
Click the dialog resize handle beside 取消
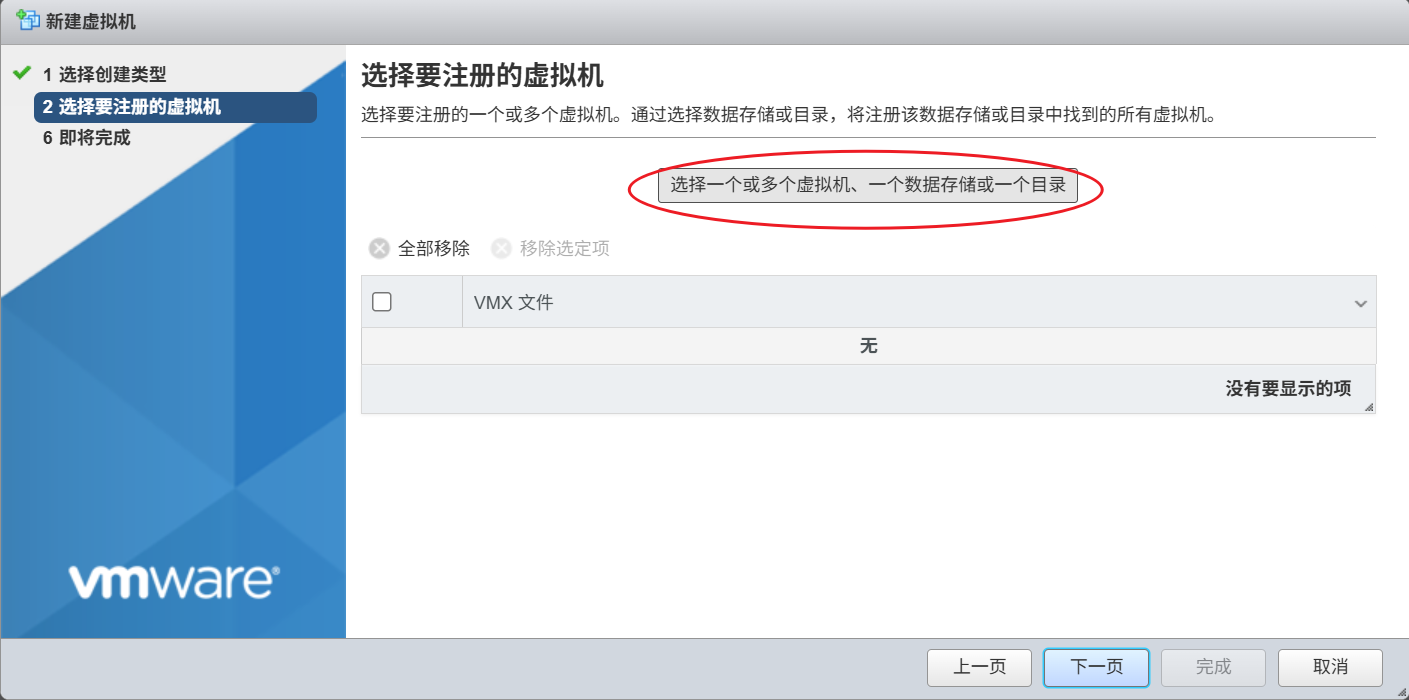point(1399,690)
